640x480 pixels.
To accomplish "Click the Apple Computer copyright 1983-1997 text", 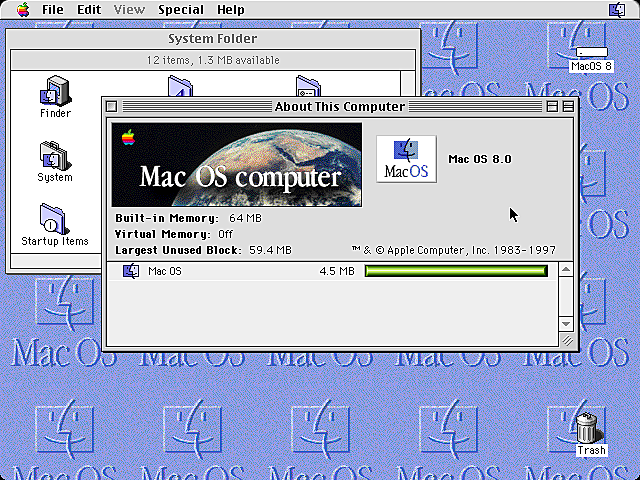I will pos(453,250).
